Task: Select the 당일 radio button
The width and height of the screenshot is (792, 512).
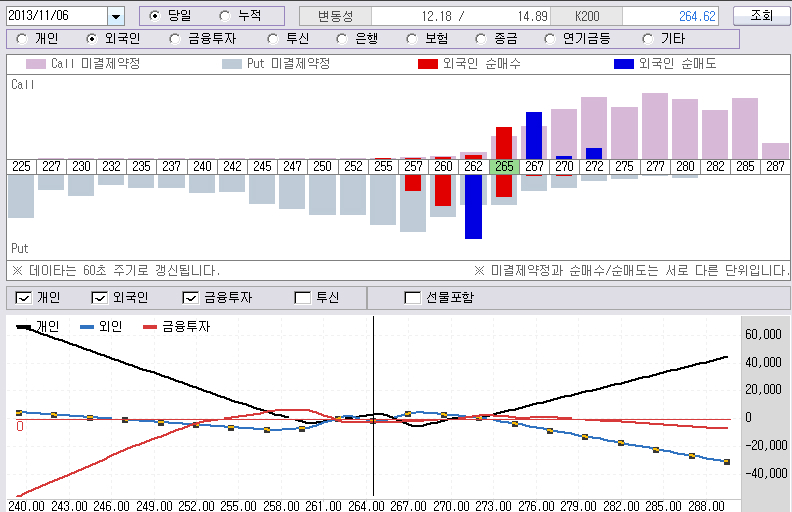Action: [154, 16]
